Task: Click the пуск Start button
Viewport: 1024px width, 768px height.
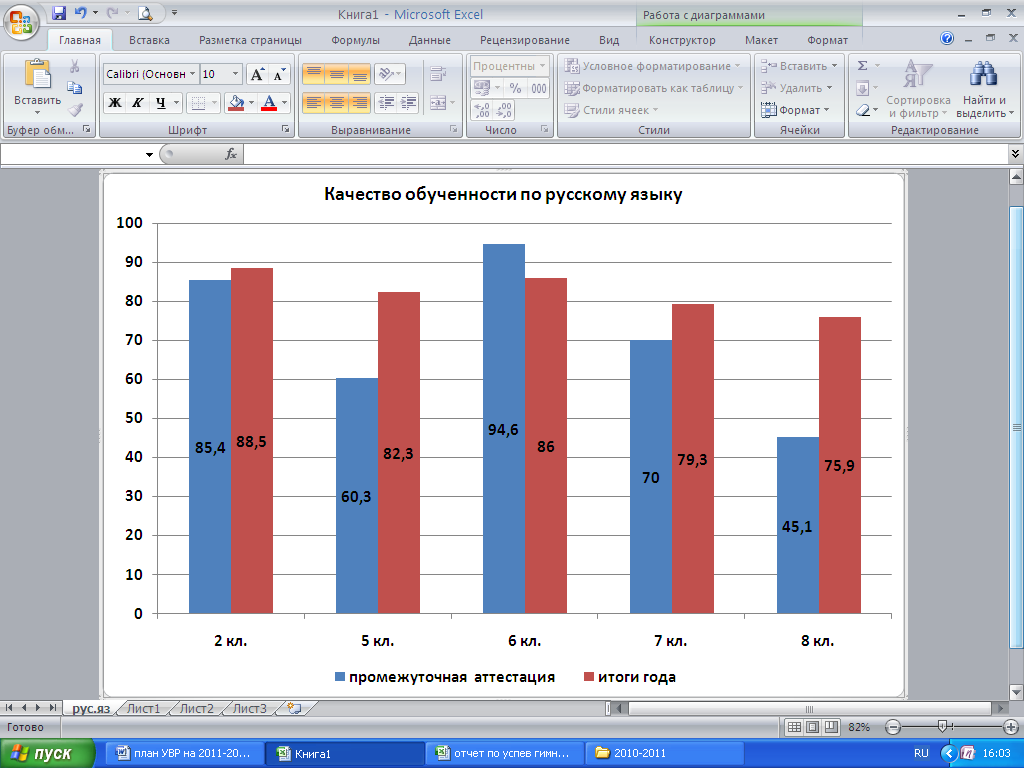Action: (x=48, y=753)
